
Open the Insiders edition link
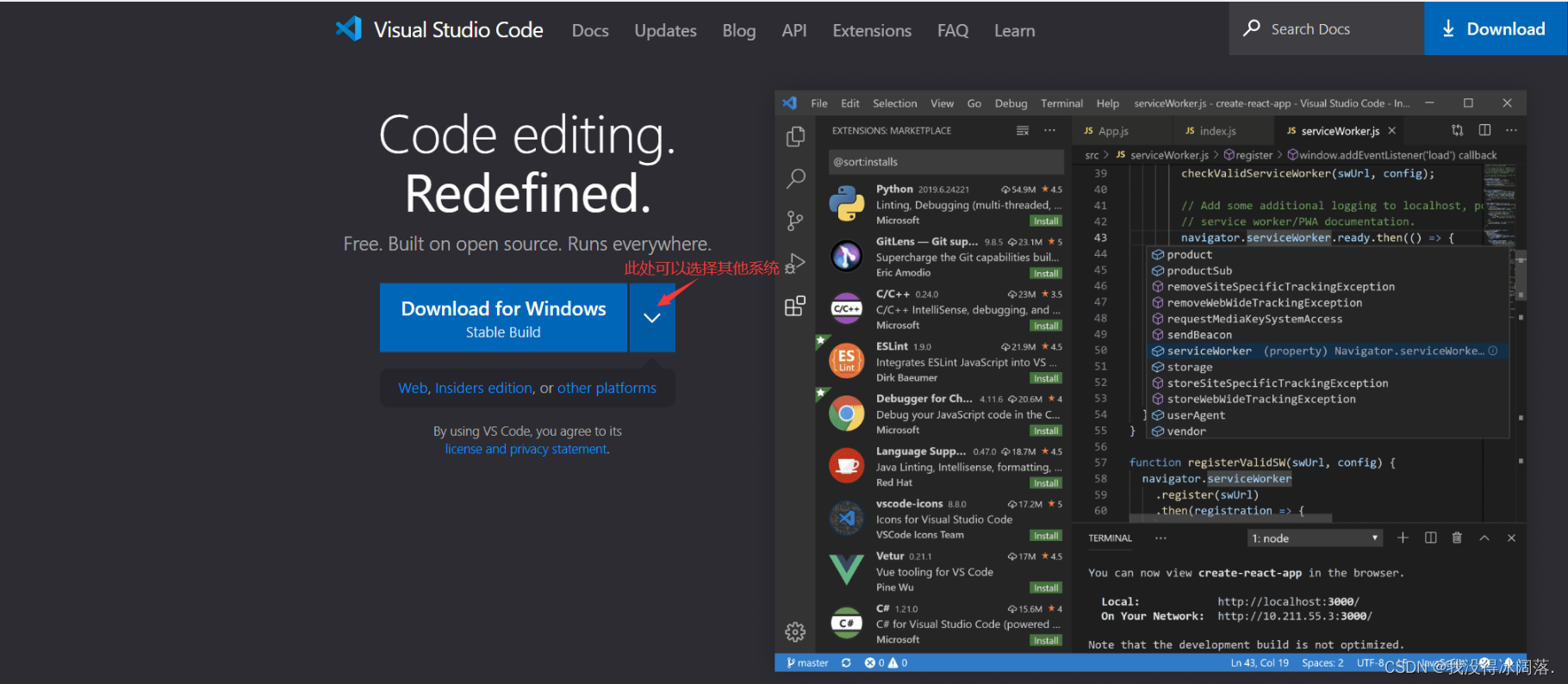(x=483, y=388)
